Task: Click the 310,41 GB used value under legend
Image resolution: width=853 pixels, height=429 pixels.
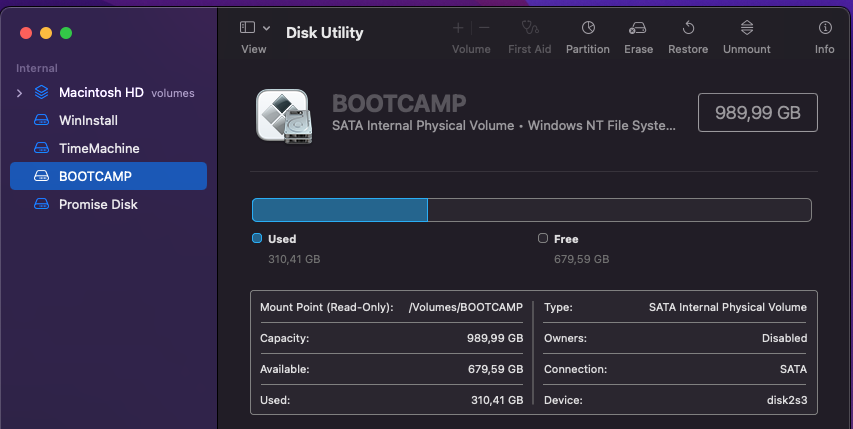Action: coord(294,259)
